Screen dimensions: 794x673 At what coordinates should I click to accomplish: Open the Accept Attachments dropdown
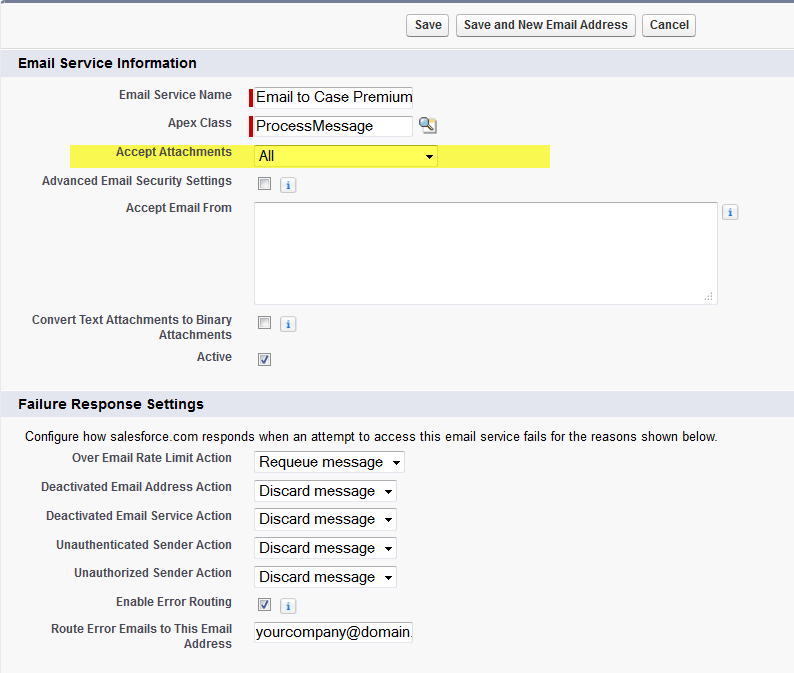coord(346,156)
